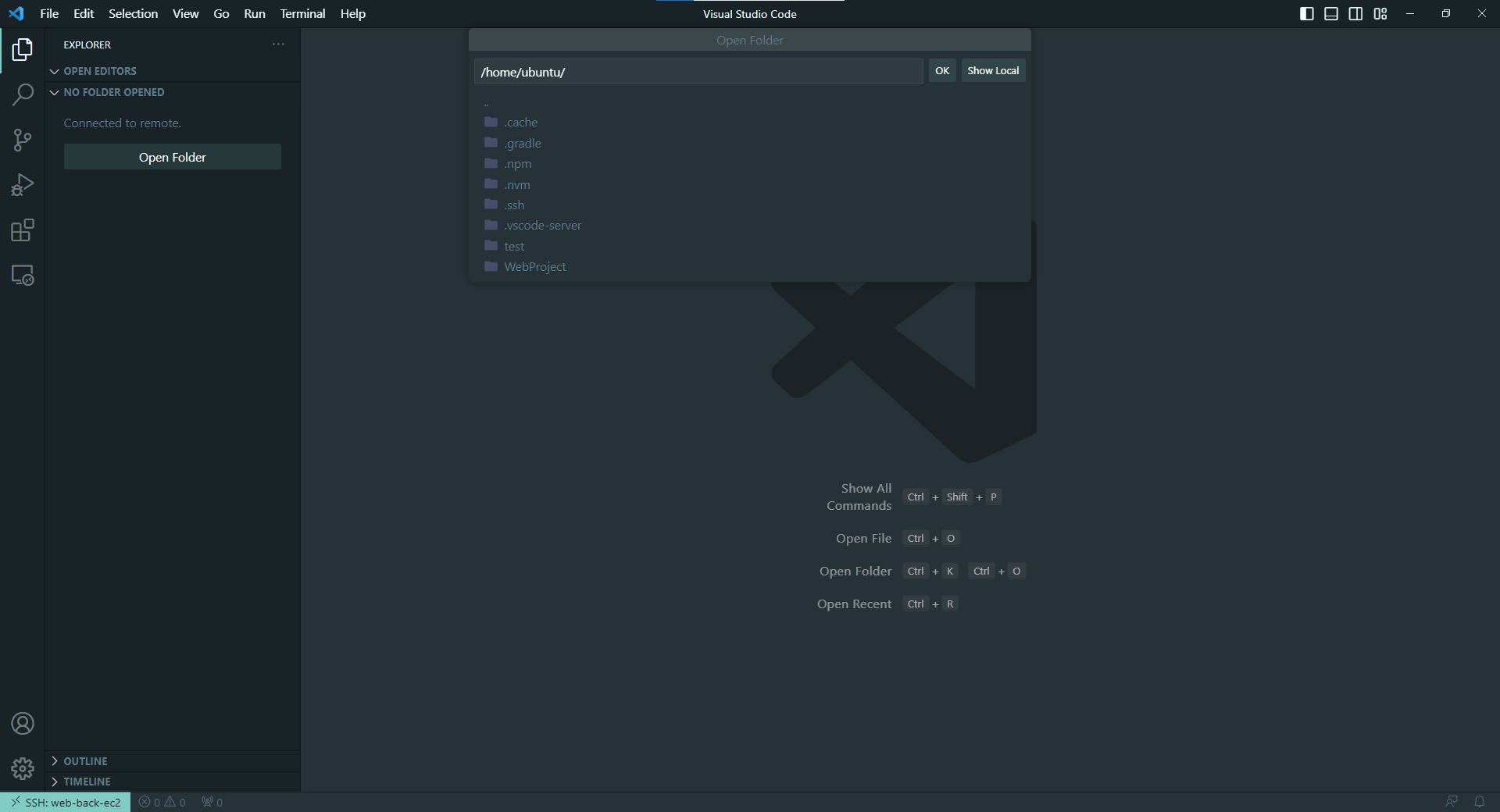Open the Run and Debug view icon
Screen dimensions: 1500x812
click(22, 185)
